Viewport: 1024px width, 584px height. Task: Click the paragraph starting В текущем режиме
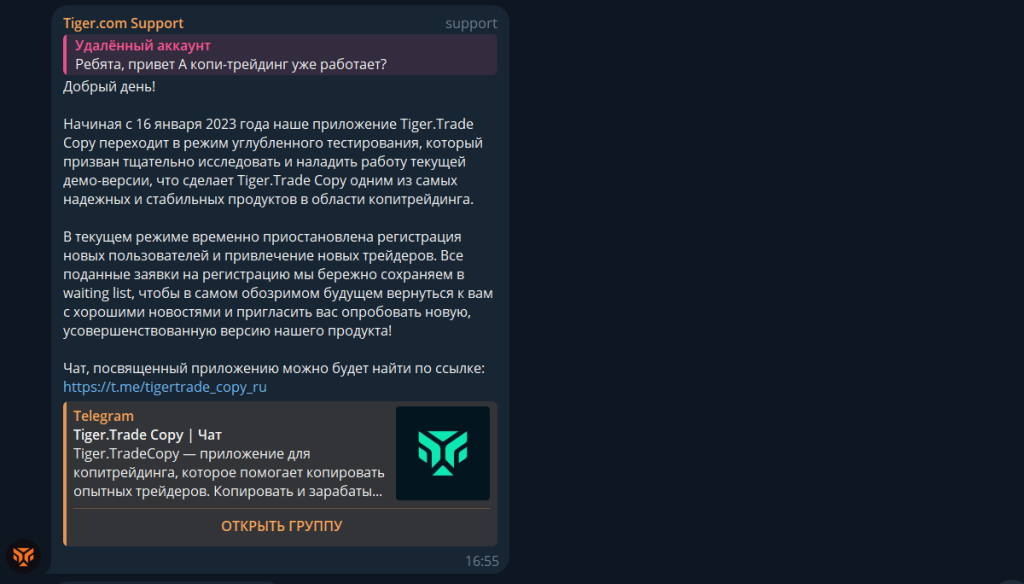(x=278, y=284)
